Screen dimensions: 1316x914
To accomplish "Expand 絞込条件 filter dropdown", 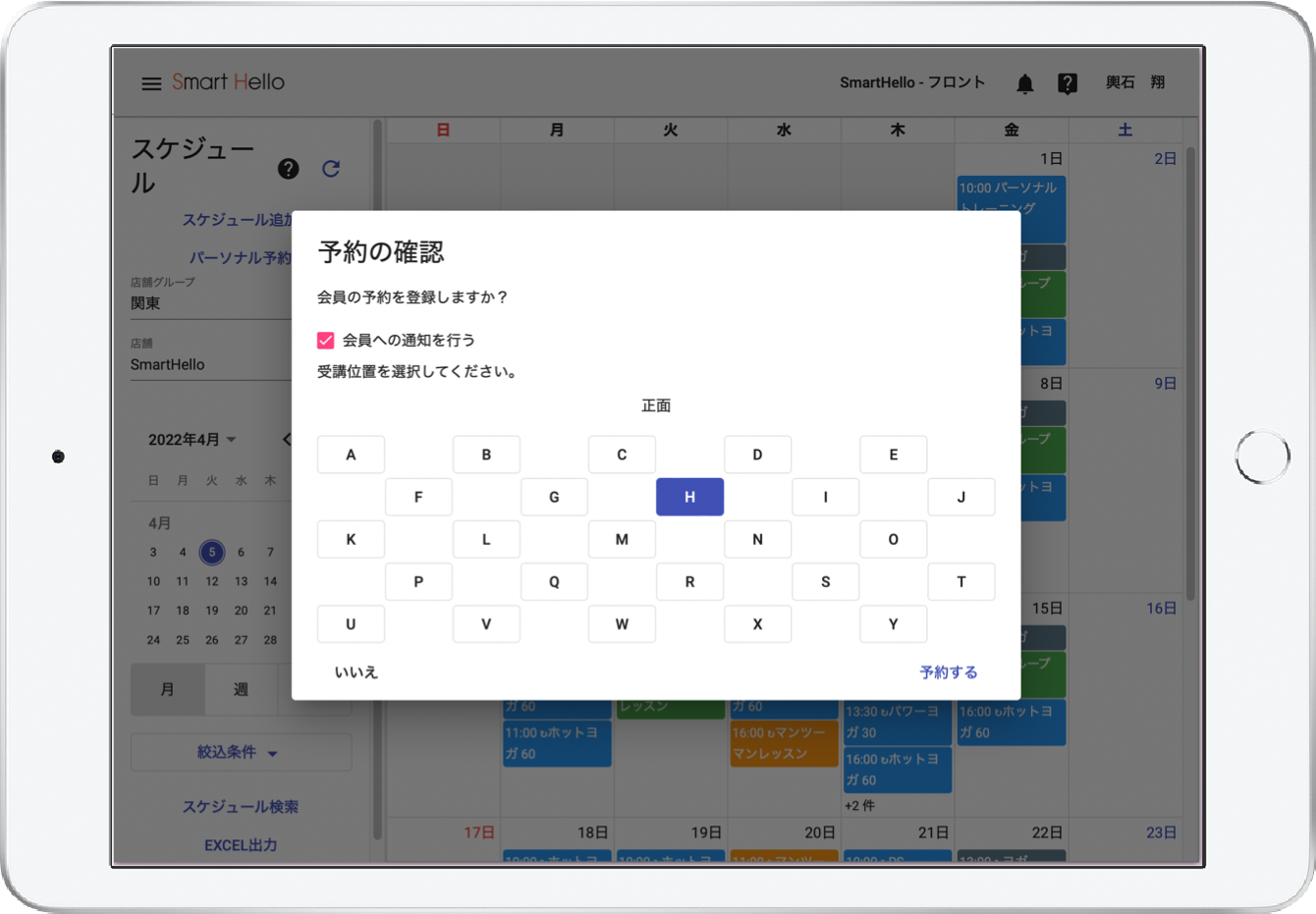I will [x=241, y=752].
